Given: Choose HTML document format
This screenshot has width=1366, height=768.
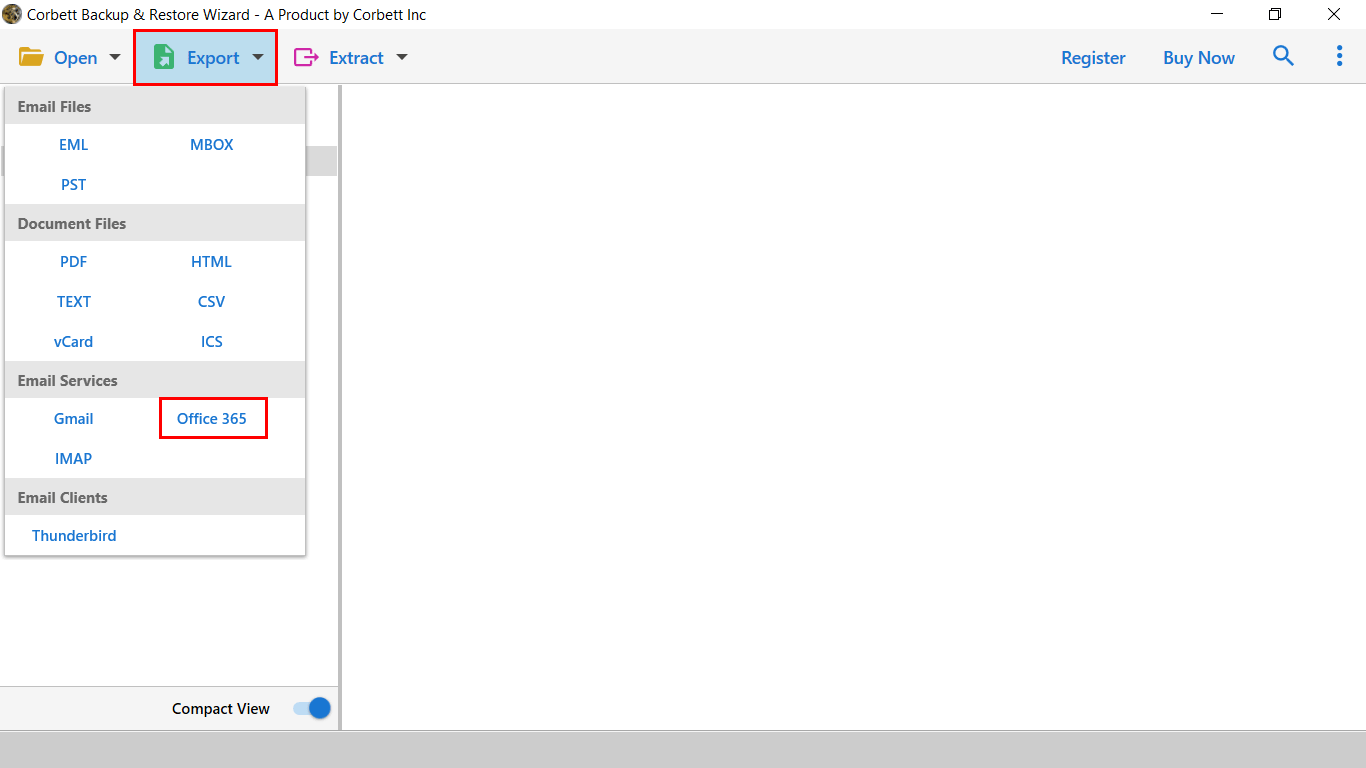Looking at the screenshot, I should click(212, 261).
